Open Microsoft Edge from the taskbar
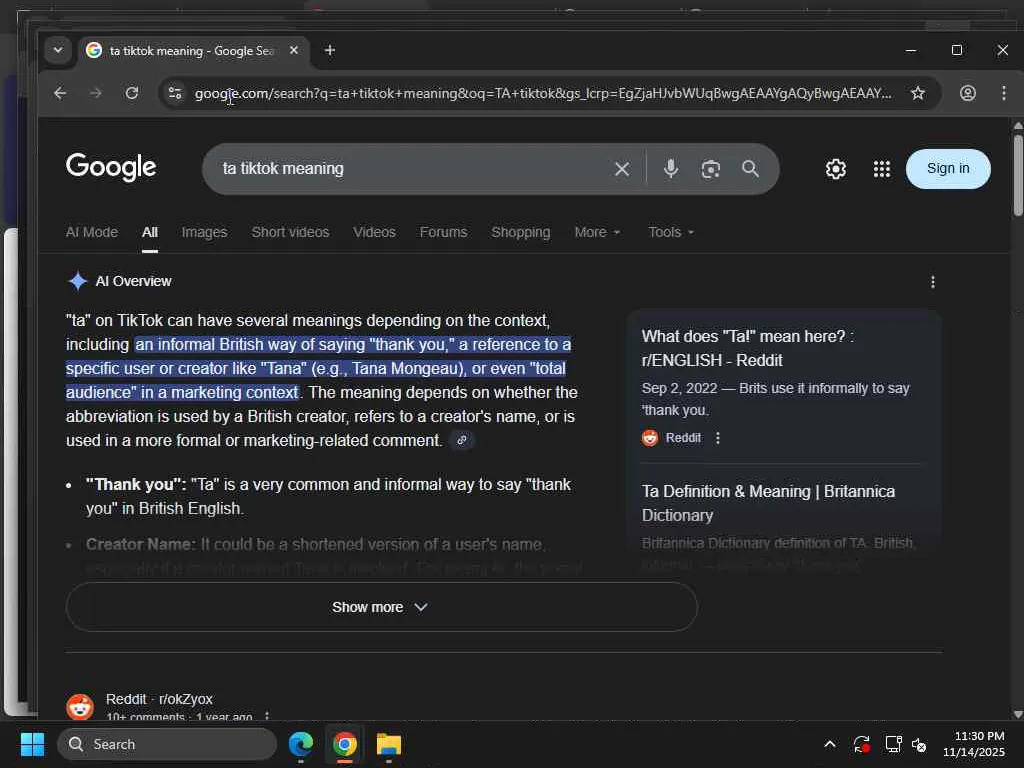1024x768 pixels. coord(301,744)
